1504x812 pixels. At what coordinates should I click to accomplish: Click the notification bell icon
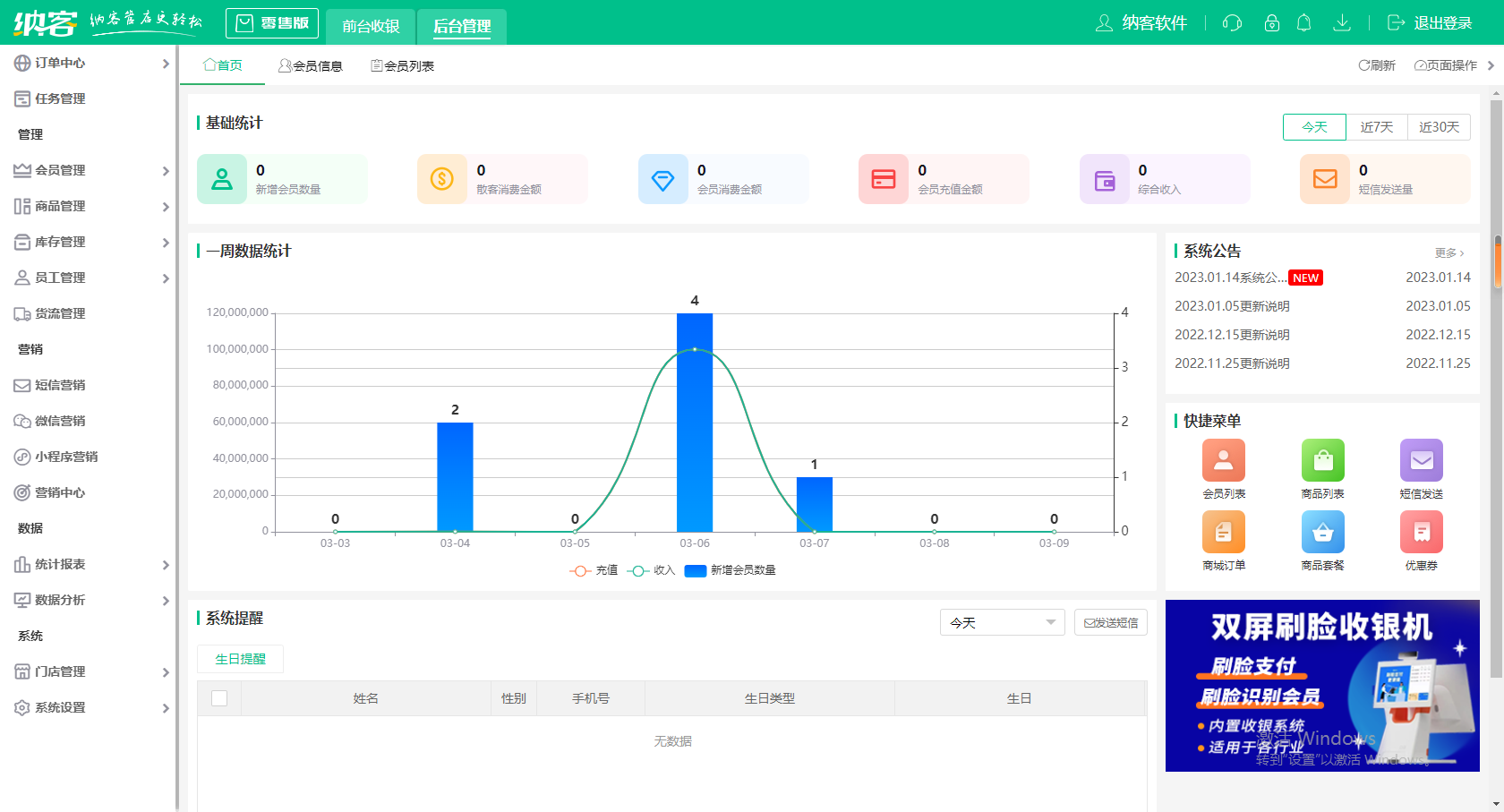[1303, 23]
